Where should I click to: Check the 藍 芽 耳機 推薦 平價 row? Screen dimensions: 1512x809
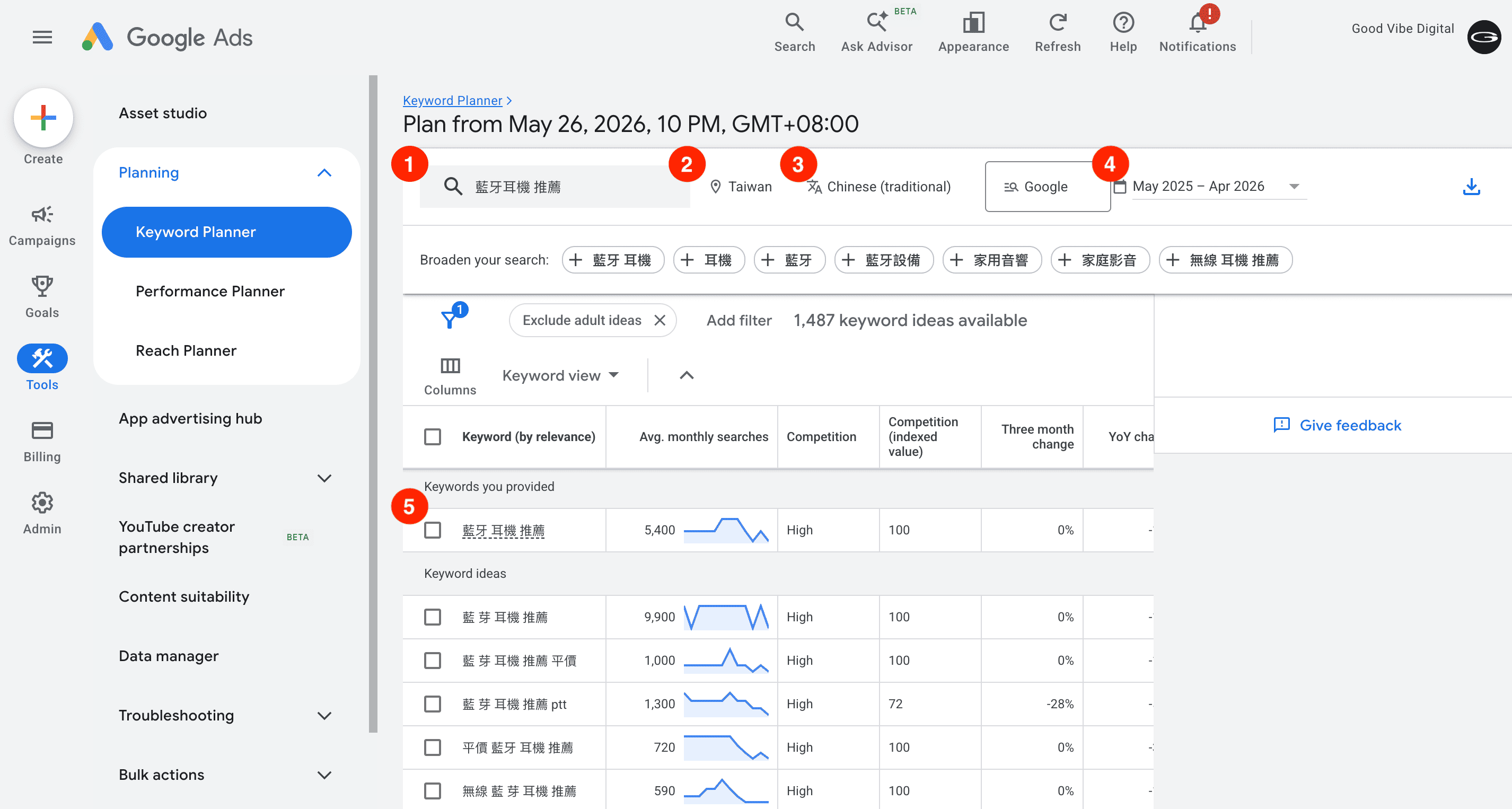pyautogui.click(x=433, y=661)
